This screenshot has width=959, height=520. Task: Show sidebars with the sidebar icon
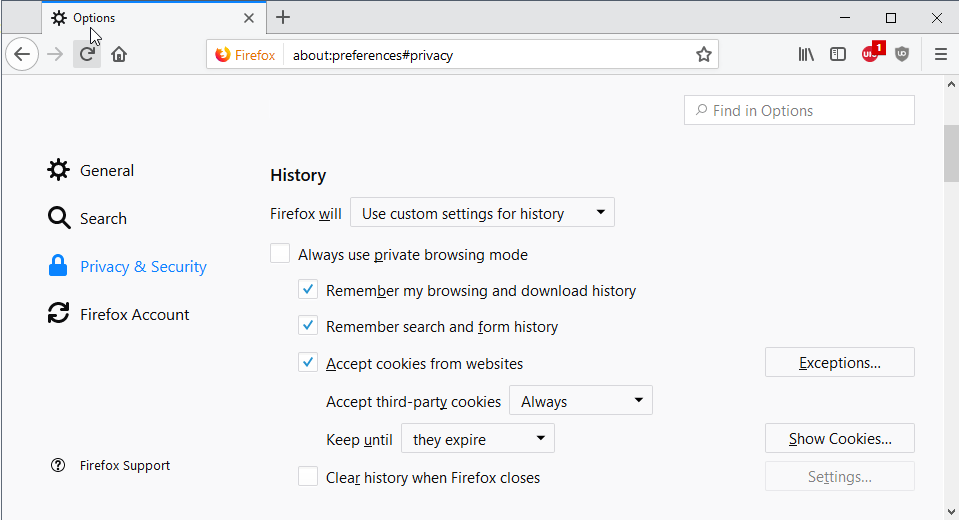pos(838,54)
